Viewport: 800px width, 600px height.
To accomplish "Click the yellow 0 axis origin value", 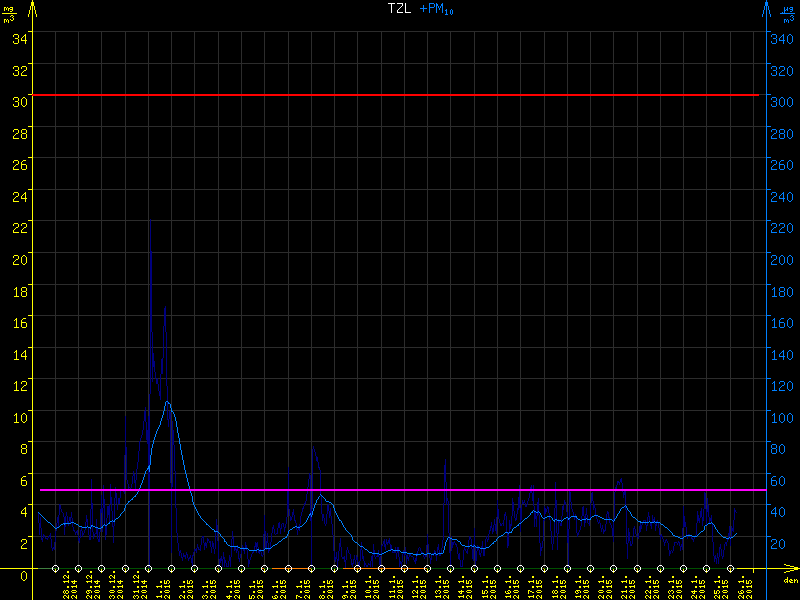I will point(24,575).
